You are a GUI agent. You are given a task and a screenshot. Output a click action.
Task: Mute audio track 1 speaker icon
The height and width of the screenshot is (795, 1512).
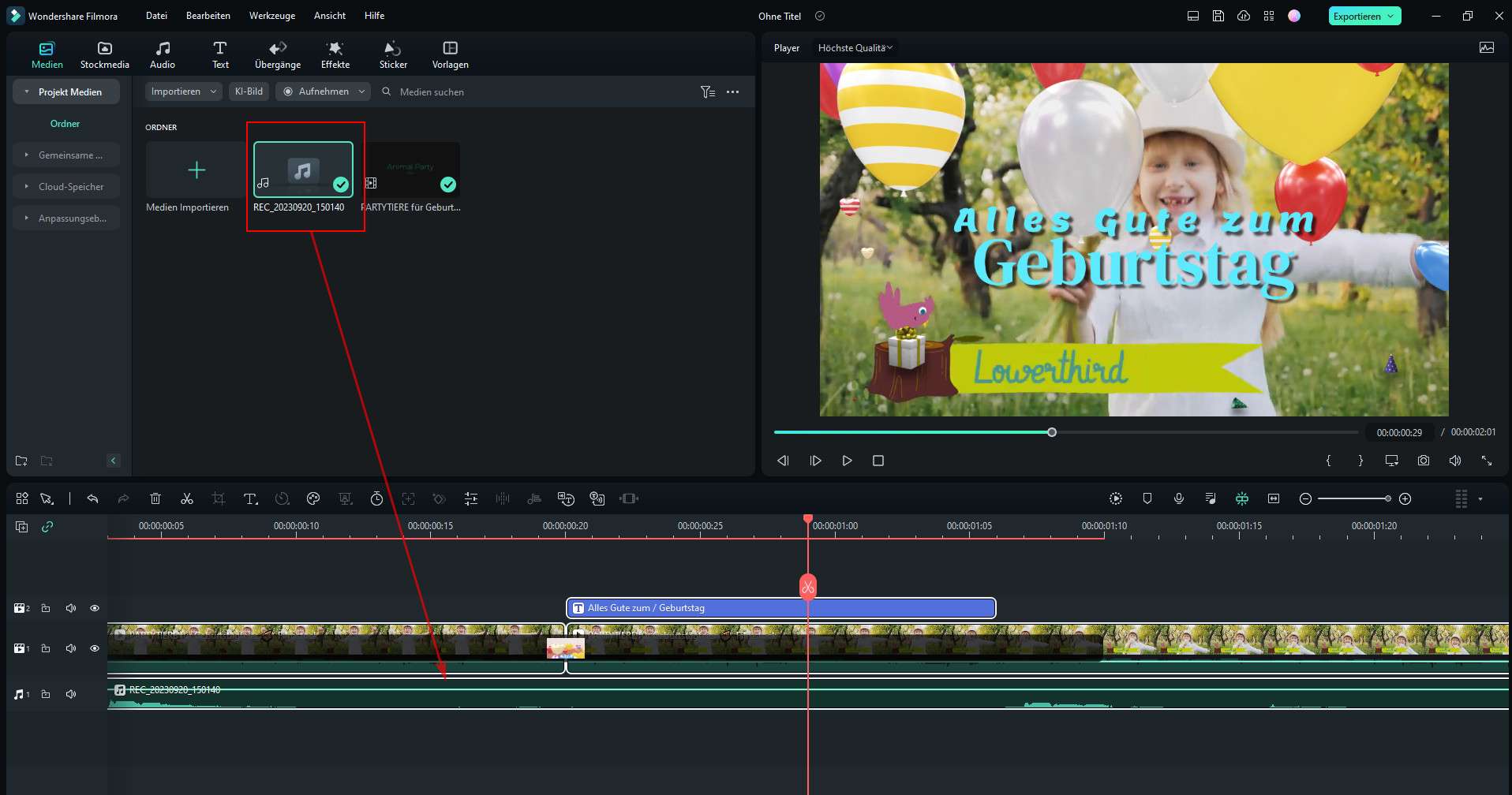point(71,694)
